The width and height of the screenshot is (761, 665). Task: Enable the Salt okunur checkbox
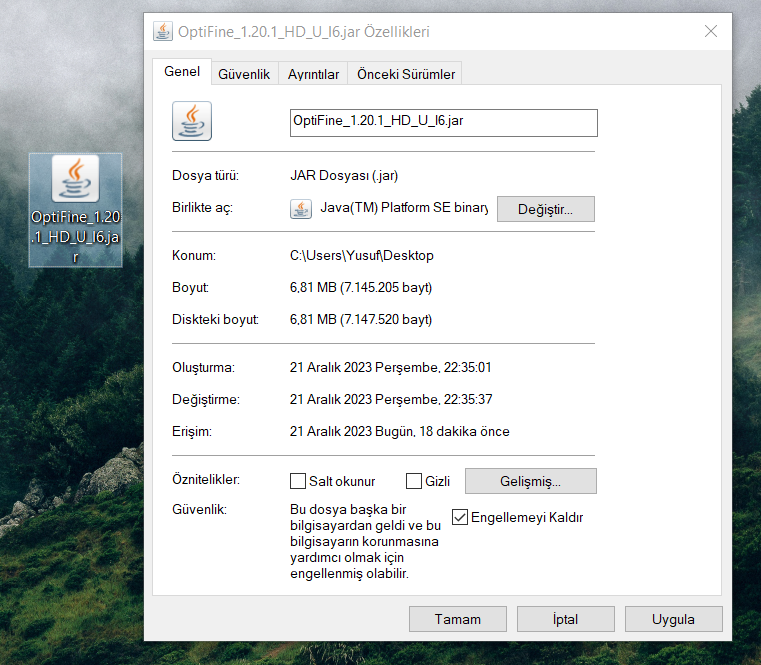[x=298, y=481]
